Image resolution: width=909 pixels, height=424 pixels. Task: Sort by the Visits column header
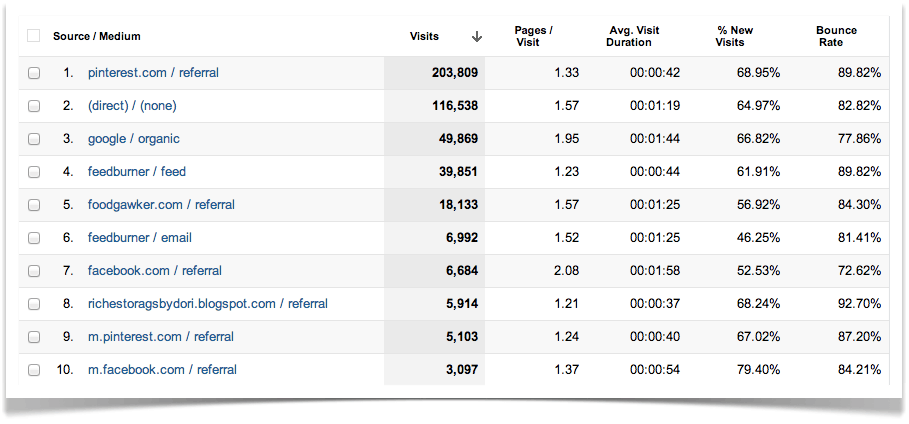click(x=424, y=36)
